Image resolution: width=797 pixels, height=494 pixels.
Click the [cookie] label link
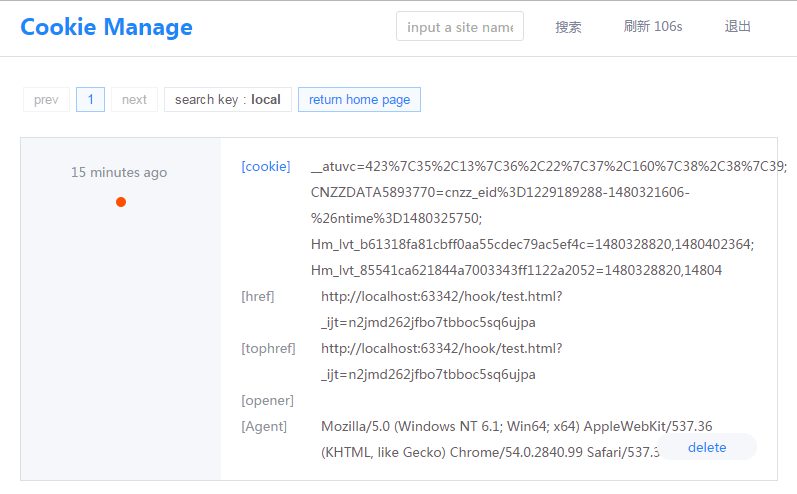click(x=266, y=166)
